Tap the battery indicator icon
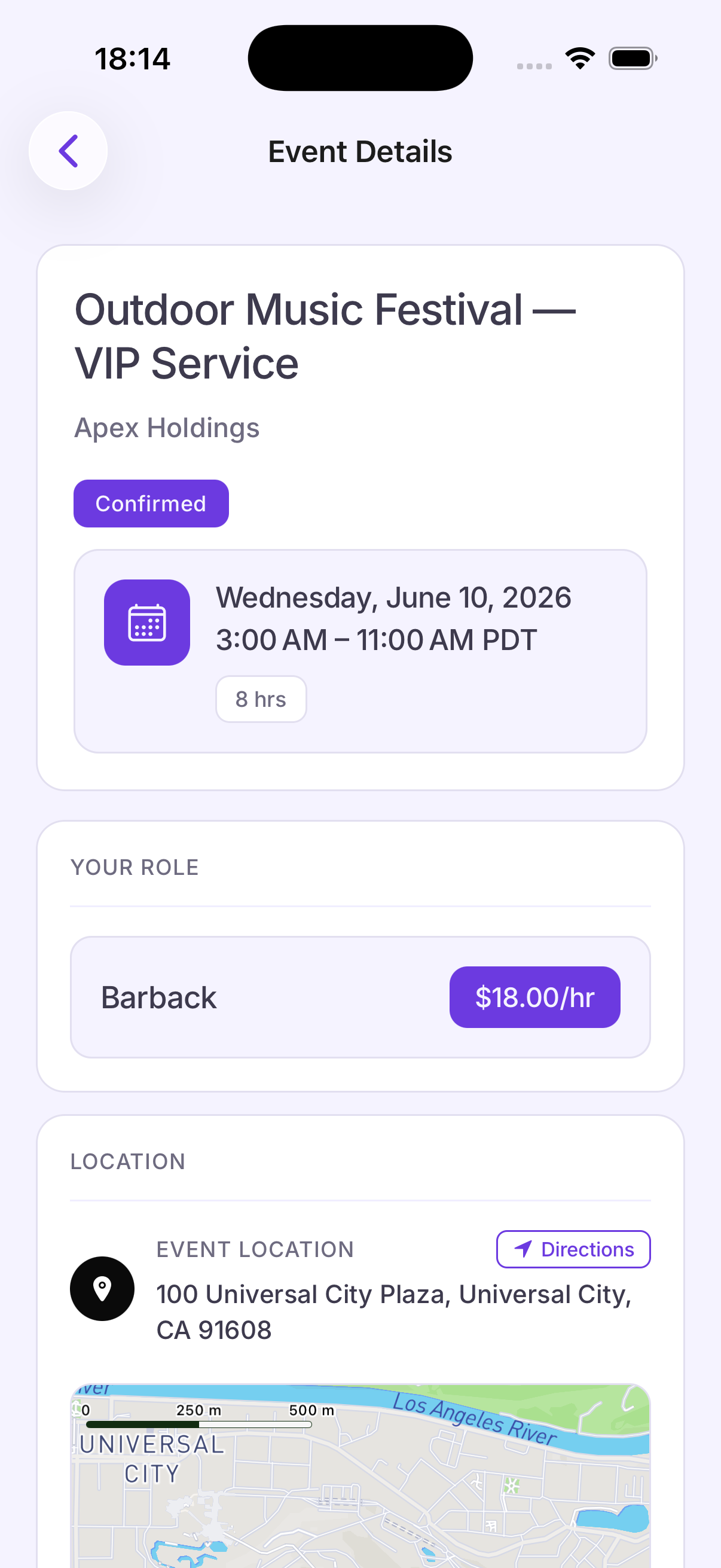Image resolution: width=721 pixels, height=1568 pixels. 633,59
